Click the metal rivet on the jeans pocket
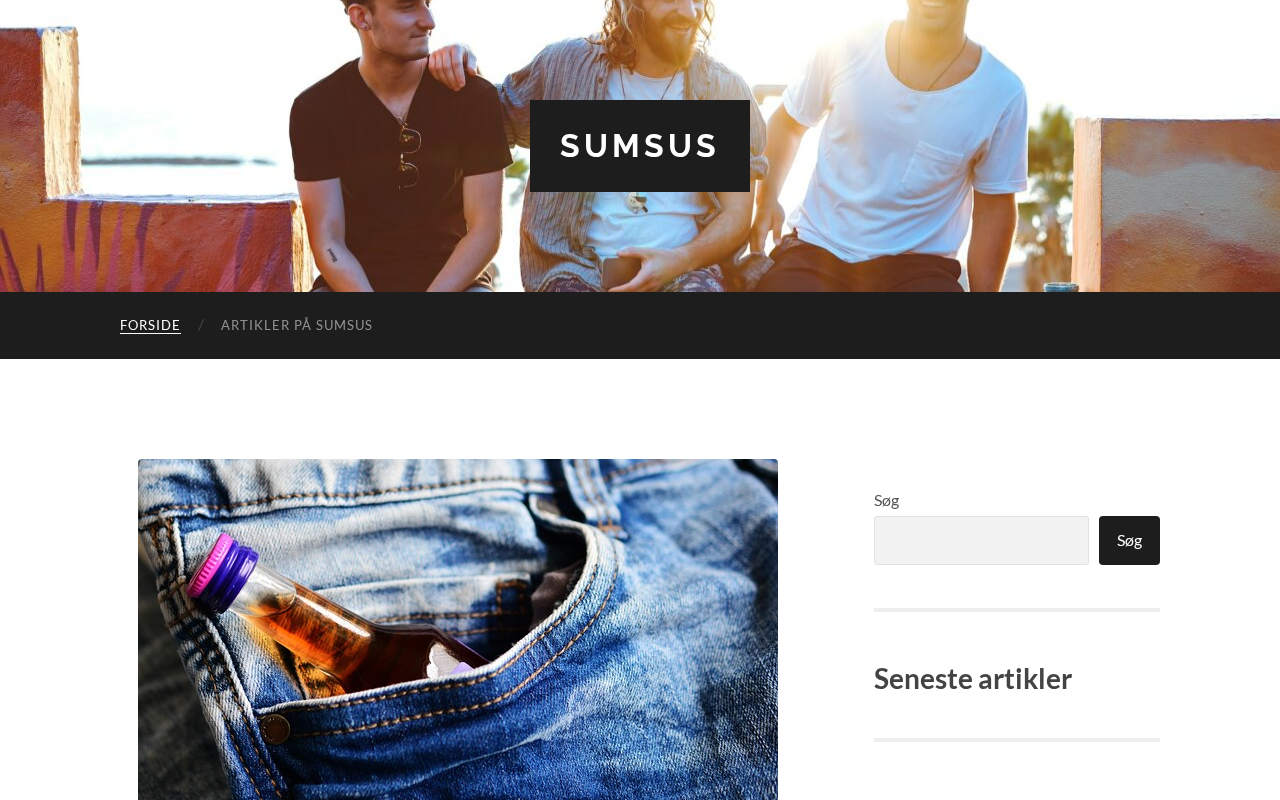The height and width of the screenshot is (800, 1280). click(x=275, y=726)
